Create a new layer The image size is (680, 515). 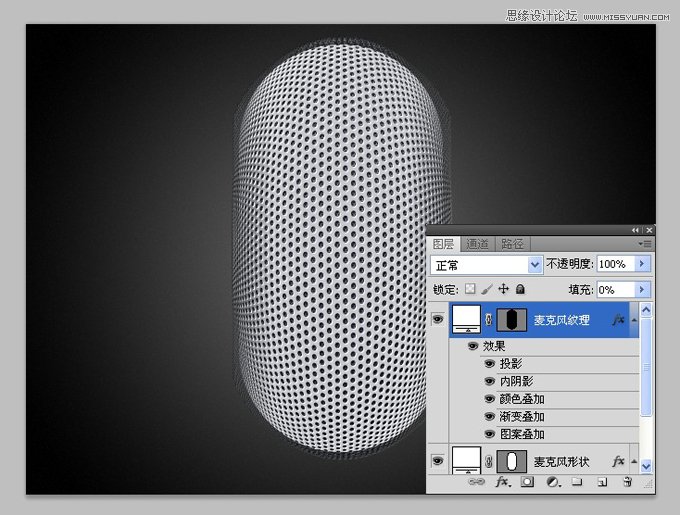pyautogui.click(x=602, y=482)
